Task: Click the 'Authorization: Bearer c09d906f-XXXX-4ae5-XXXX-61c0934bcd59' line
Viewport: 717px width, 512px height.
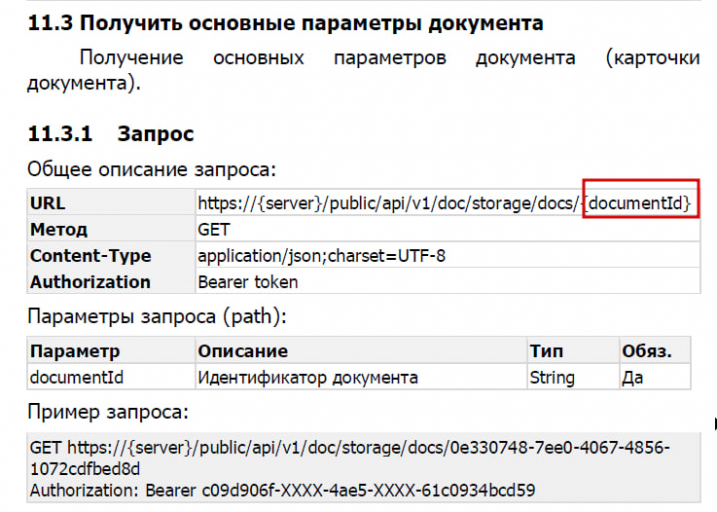Action: pos(283,491)
